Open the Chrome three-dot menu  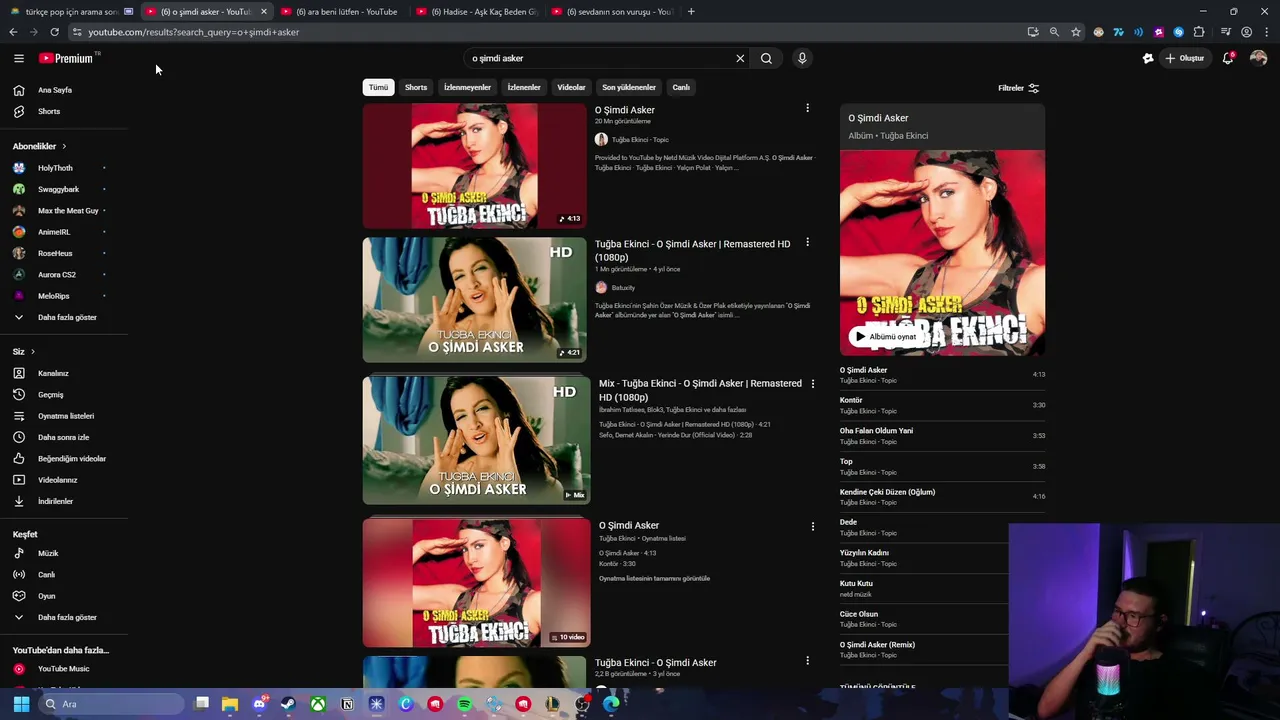pyautogui.click(x=1267, y=32)
